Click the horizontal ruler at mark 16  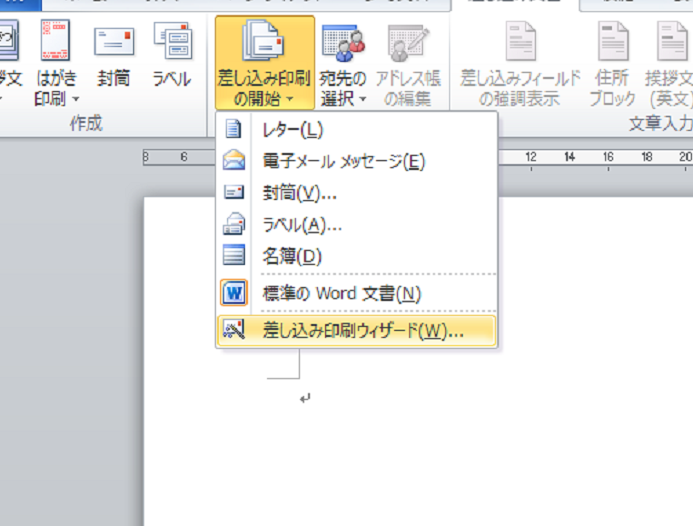pyautogui.click(x=608, y=157)
